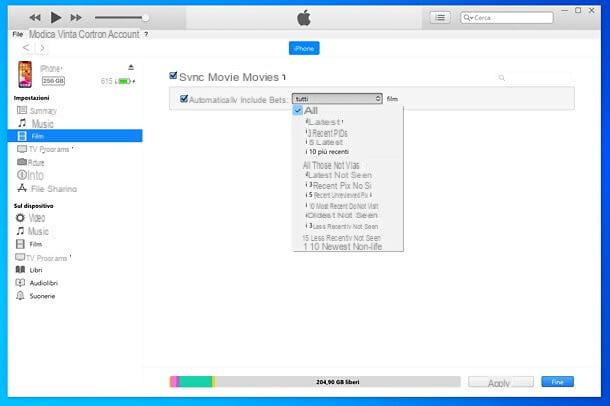Open TV Programs under Impostazioni
Viewport: 610px width, 406px height.
tap(45, 149)
